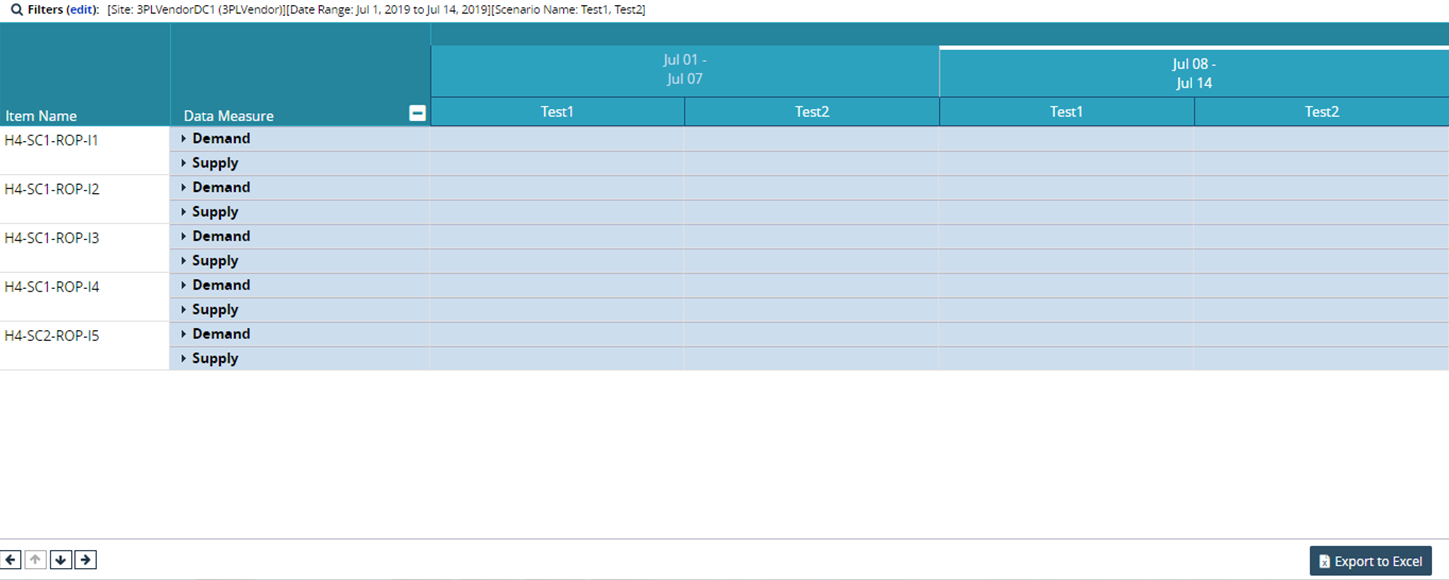Expand Demand row for H4-SC1-ROP-I2
This screenshot has width=1449, height=580.
pyautogui.click(x=184, y=188)
